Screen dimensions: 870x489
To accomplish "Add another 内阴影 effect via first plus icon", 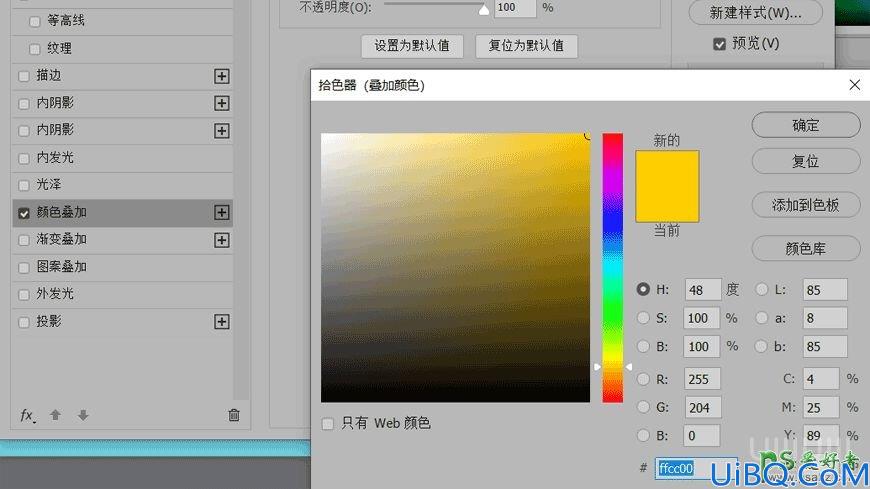I will 221,103.
